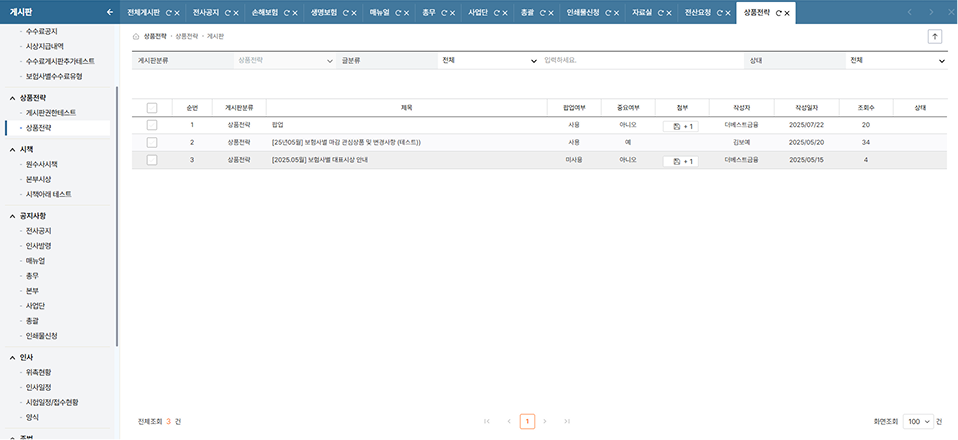This screenshot has width=958, height=440.
Task: Open the 글분류 dropdown
Action: (489, 61)
